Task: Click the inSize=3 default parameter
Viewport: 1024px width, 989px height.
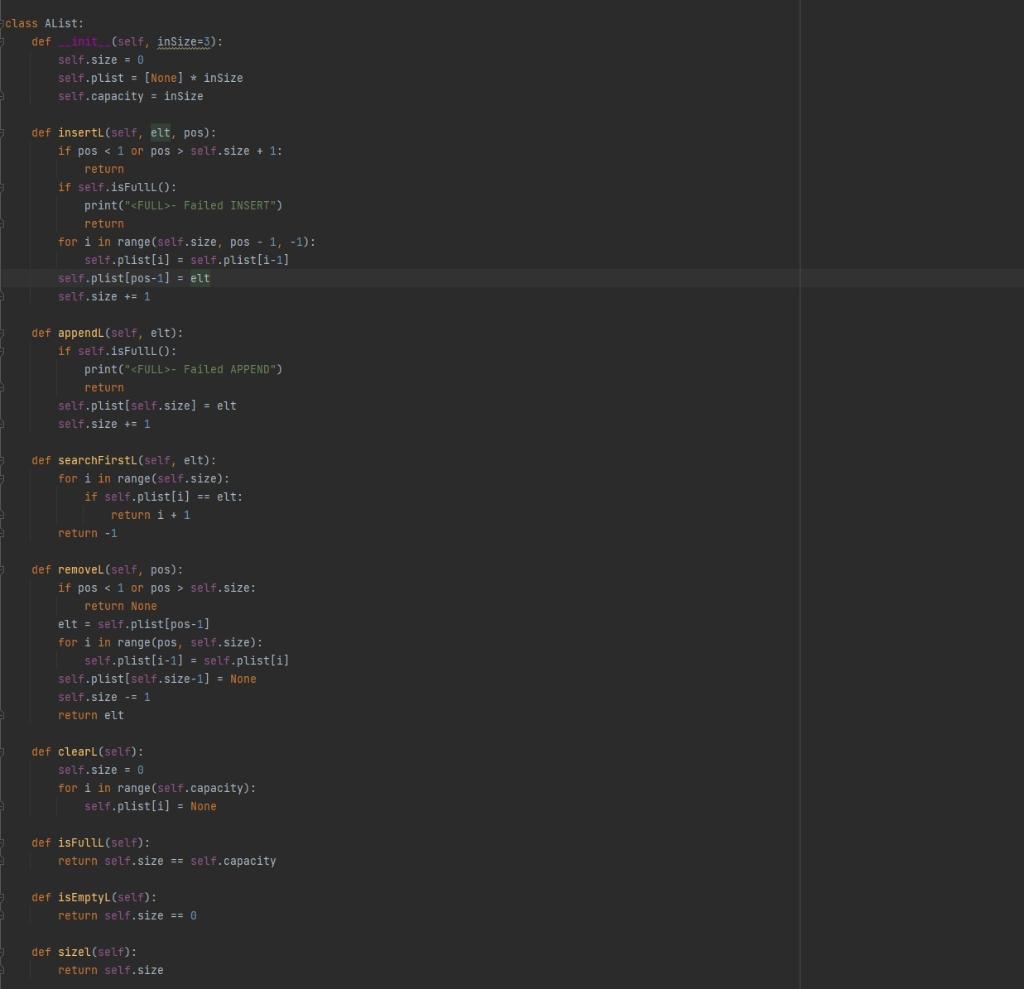Action: (181, 41)
